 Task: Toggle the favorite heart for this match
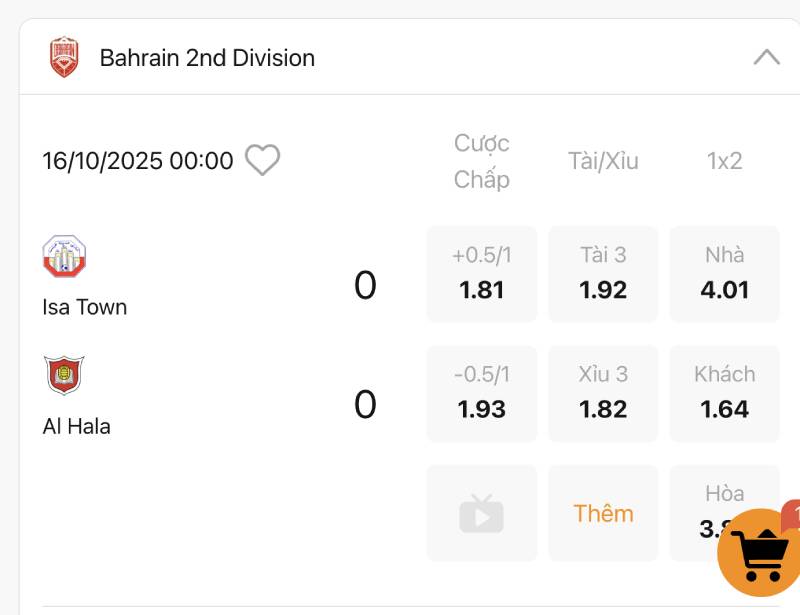point(263,160)
